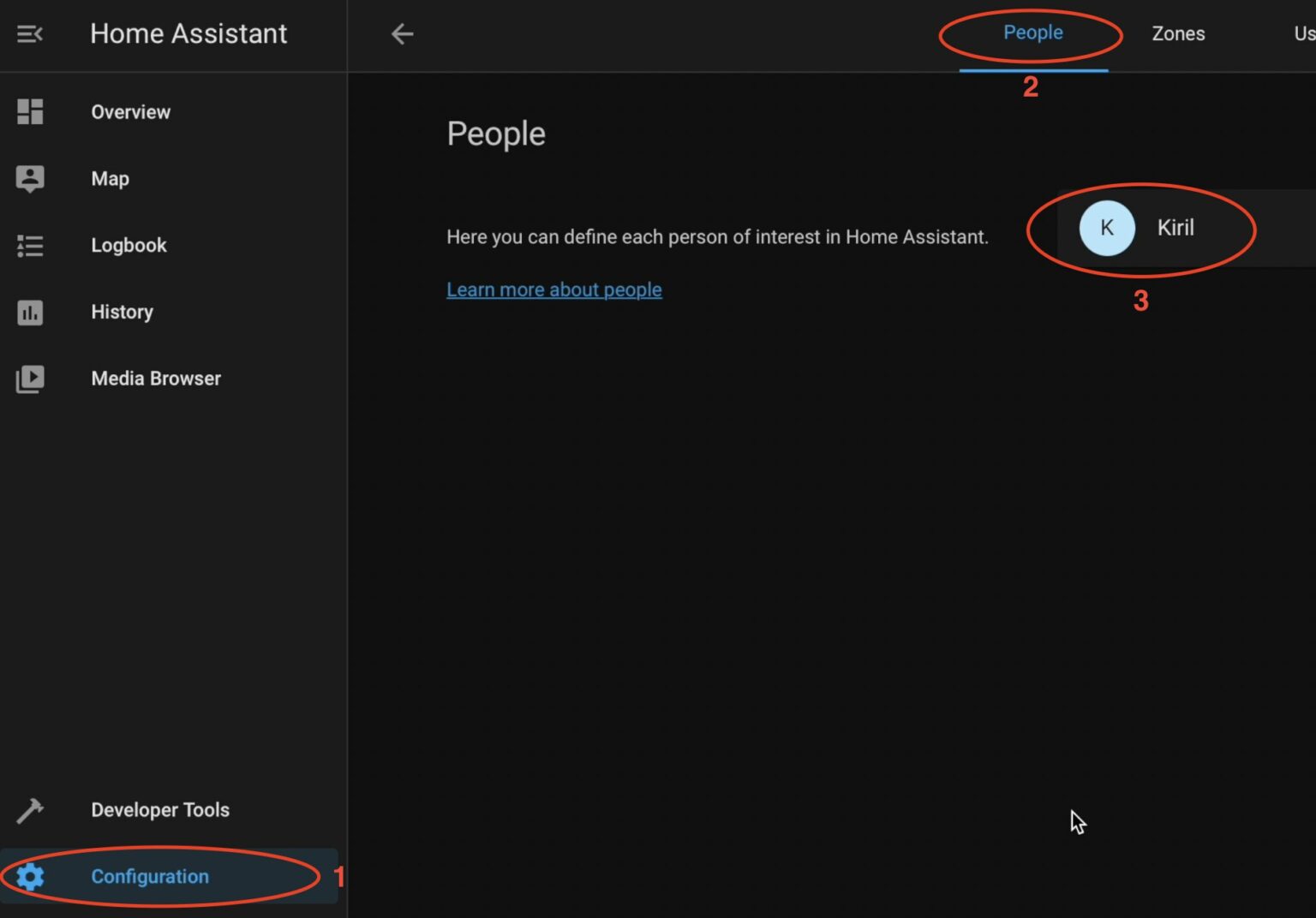The image size is (1316, 918).
Task: Open Logbook via its list icon
Action: [x=29, y=245]
